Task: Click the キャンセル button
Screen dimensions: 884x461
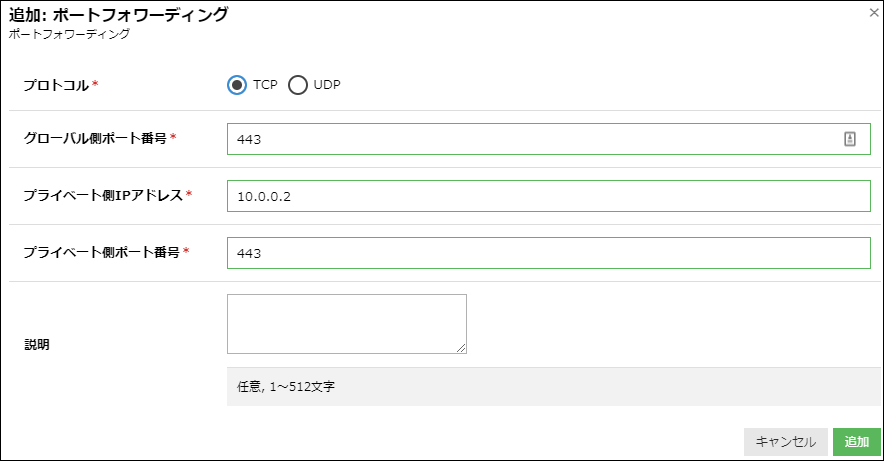Action: pos(785,442)
